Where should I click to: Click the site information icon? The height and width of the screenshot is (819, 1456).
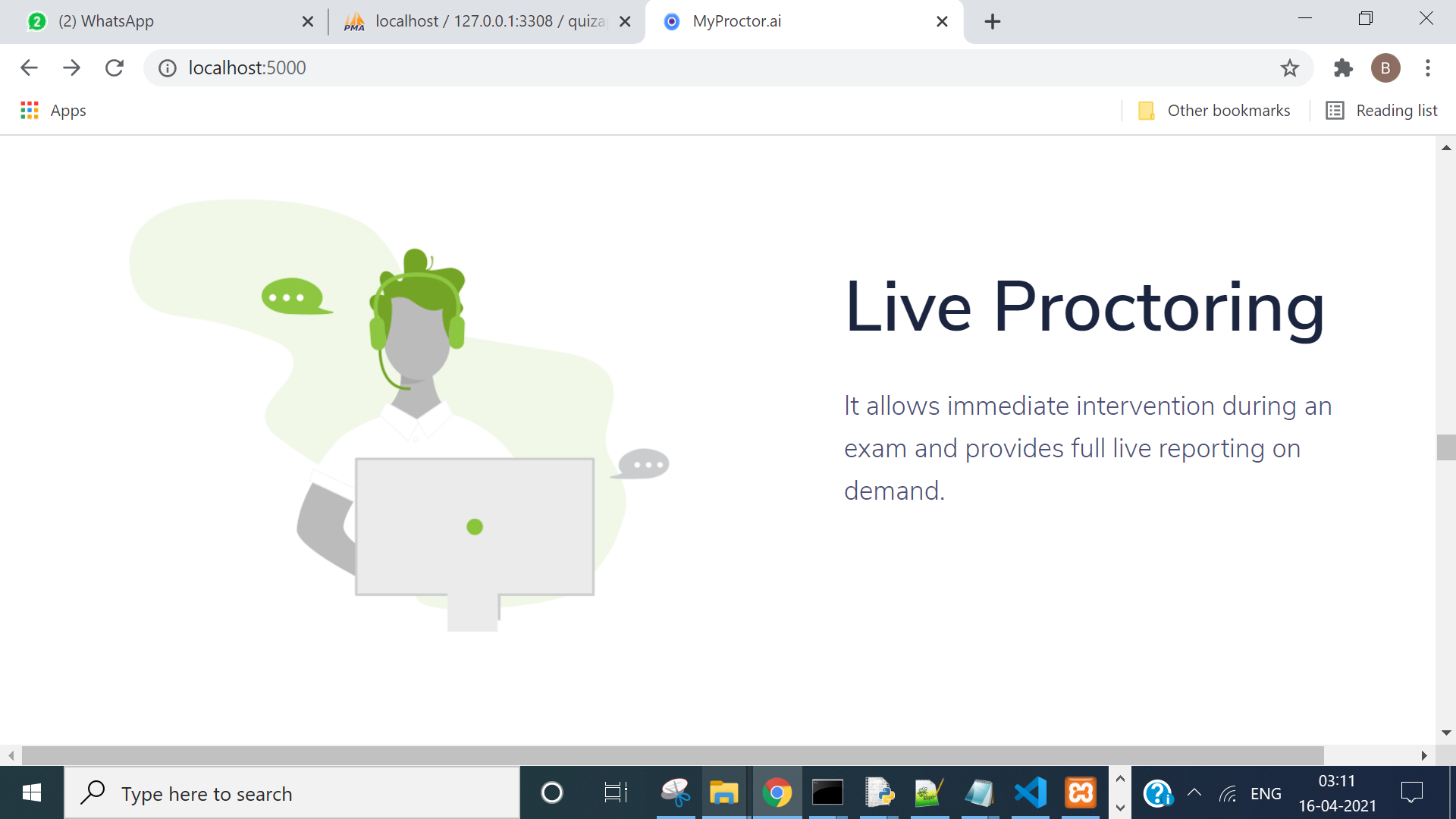click(x=167, y=68)
